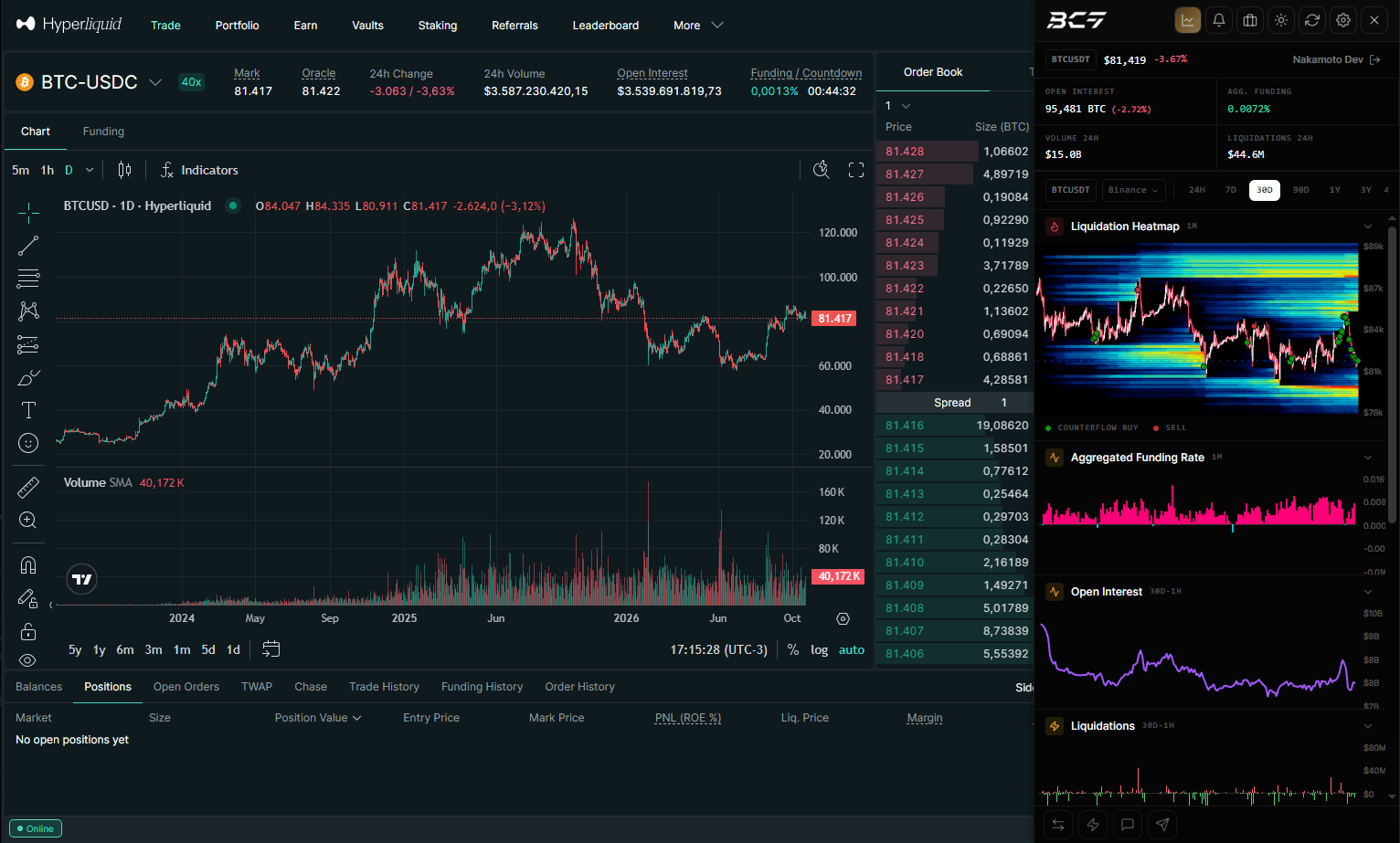This screenshot has height=843, width=1400.
Task: Toggle magnet mode for drawings
Action: coord(28,565)
